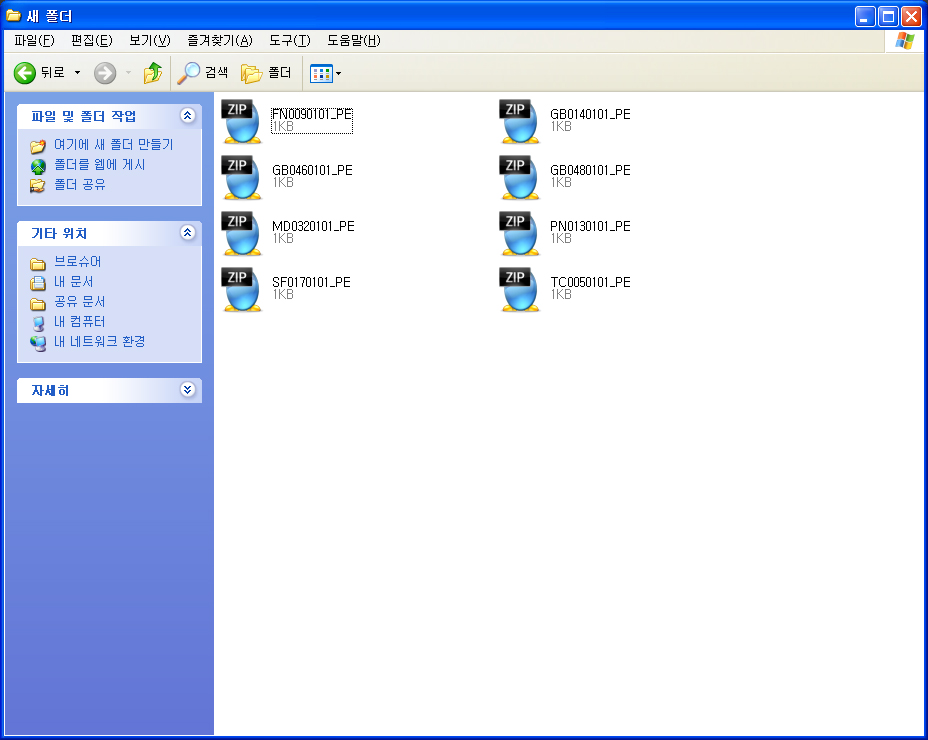Open the 파일(F) menu
The height and width of the screenshot is (740, 928).
tap(34, 40)
